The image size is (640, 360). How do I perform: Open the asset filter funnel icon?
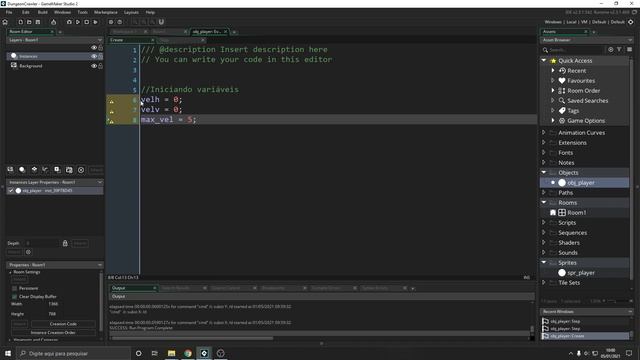(x=619, y=49)
